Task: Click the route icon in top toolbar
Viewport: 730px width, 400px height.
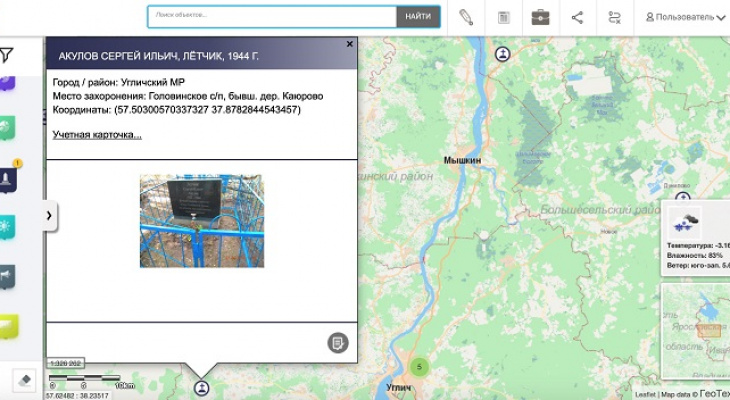Action: click(614, 17)
